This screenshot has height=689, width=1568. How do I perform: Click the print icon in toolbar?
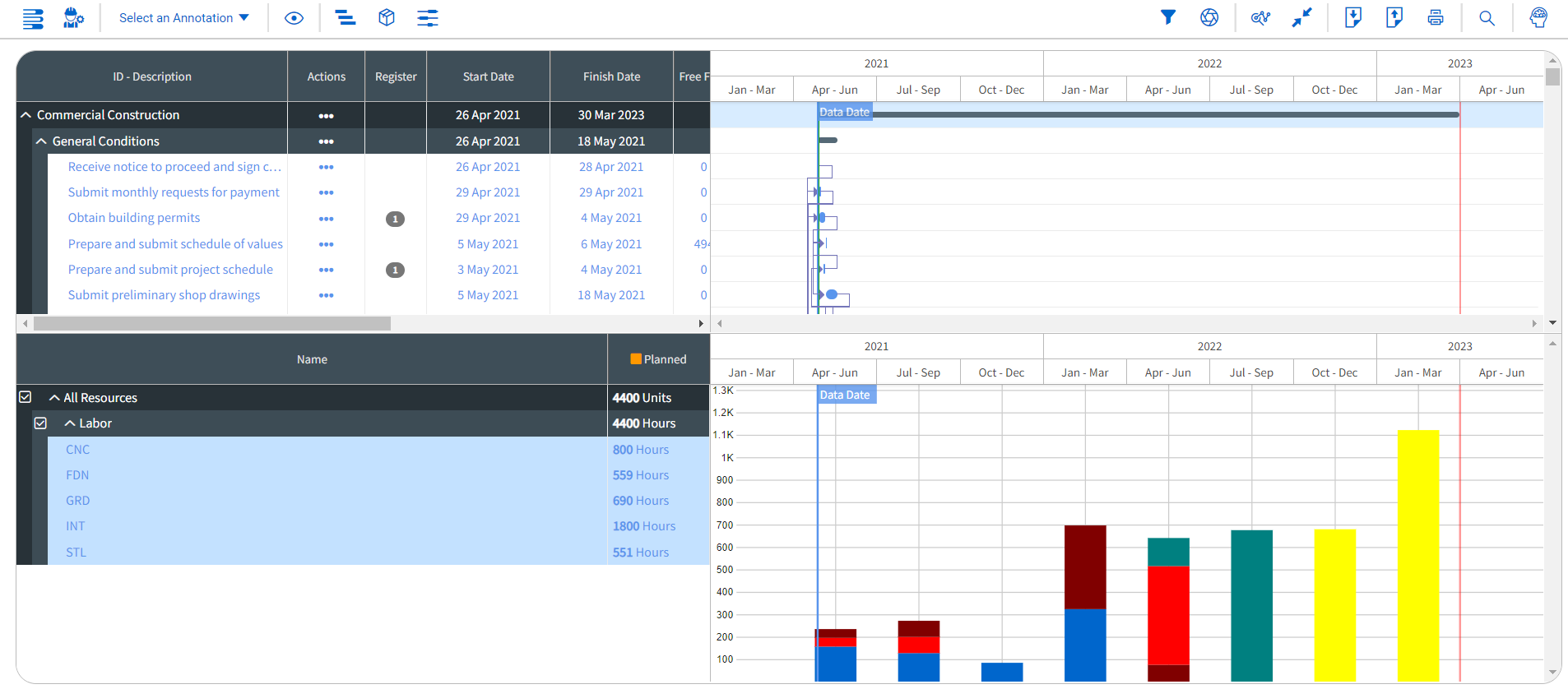pyautogui.click(x=1435, y=17)
